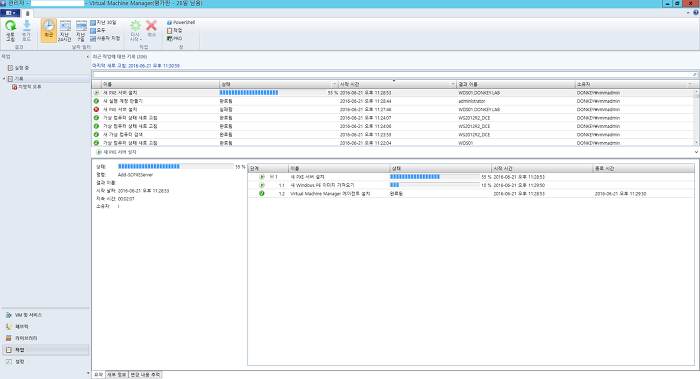Select the job started at 11:23:58
The image size is (700, 379).
pyautogui.click(x=392, y=134)
